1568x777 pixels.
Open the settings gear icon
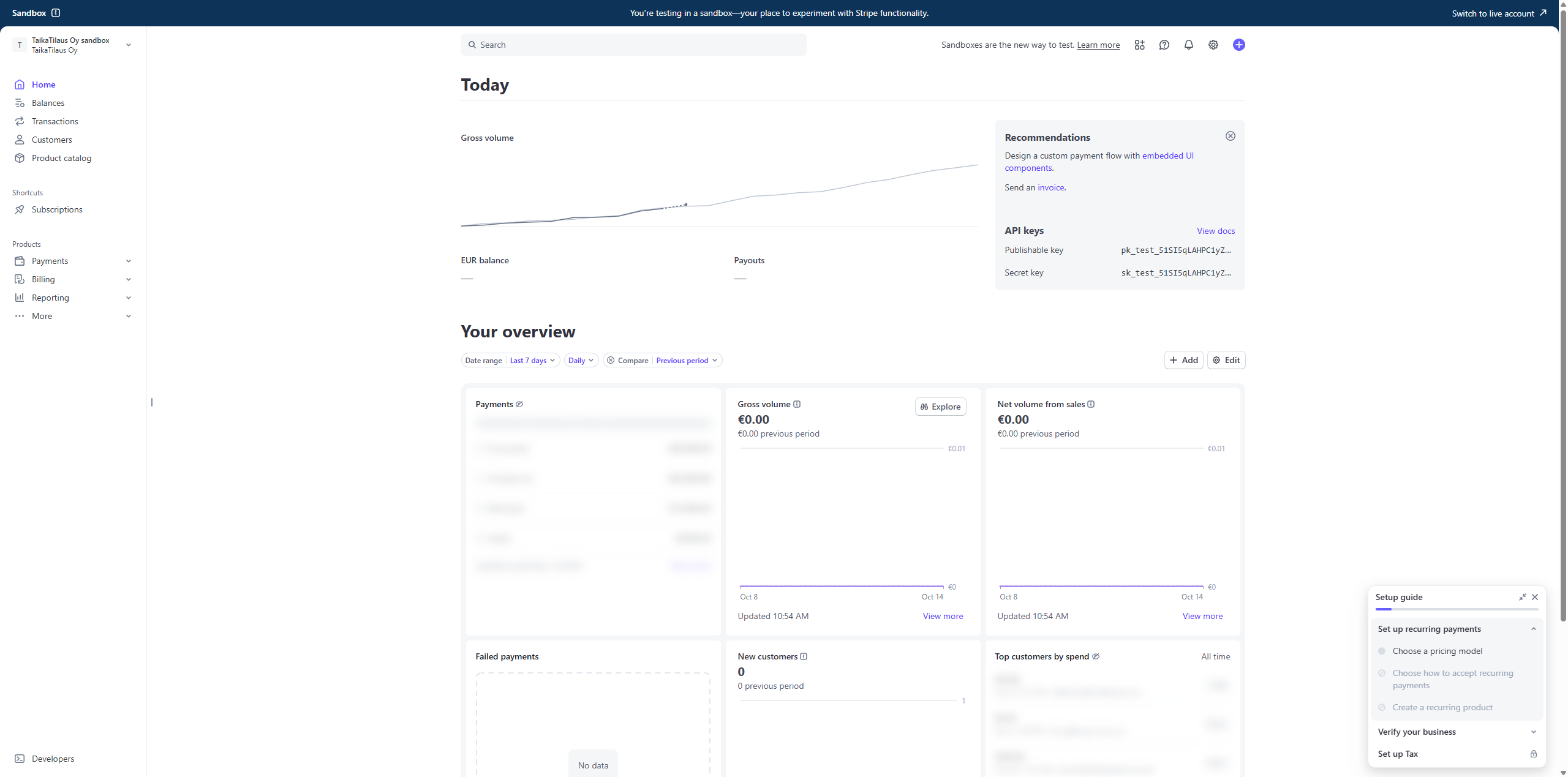[x=1213, y=45]
